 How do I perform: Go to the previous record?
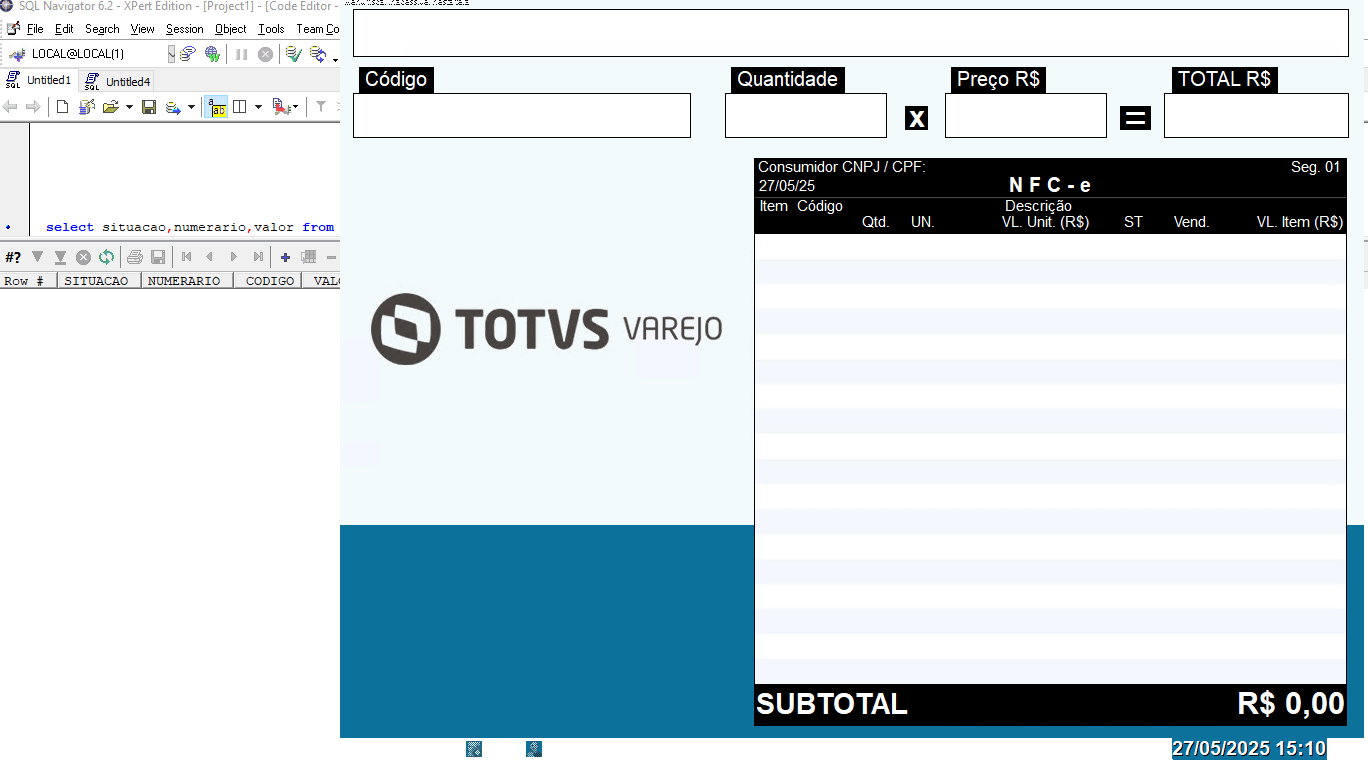tap(210, 257)
